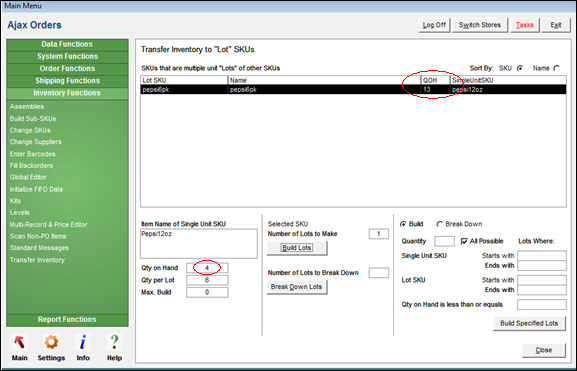Click Build Specified Lots button
Screen dimensions: 577x371
click(x=529, y=323)
